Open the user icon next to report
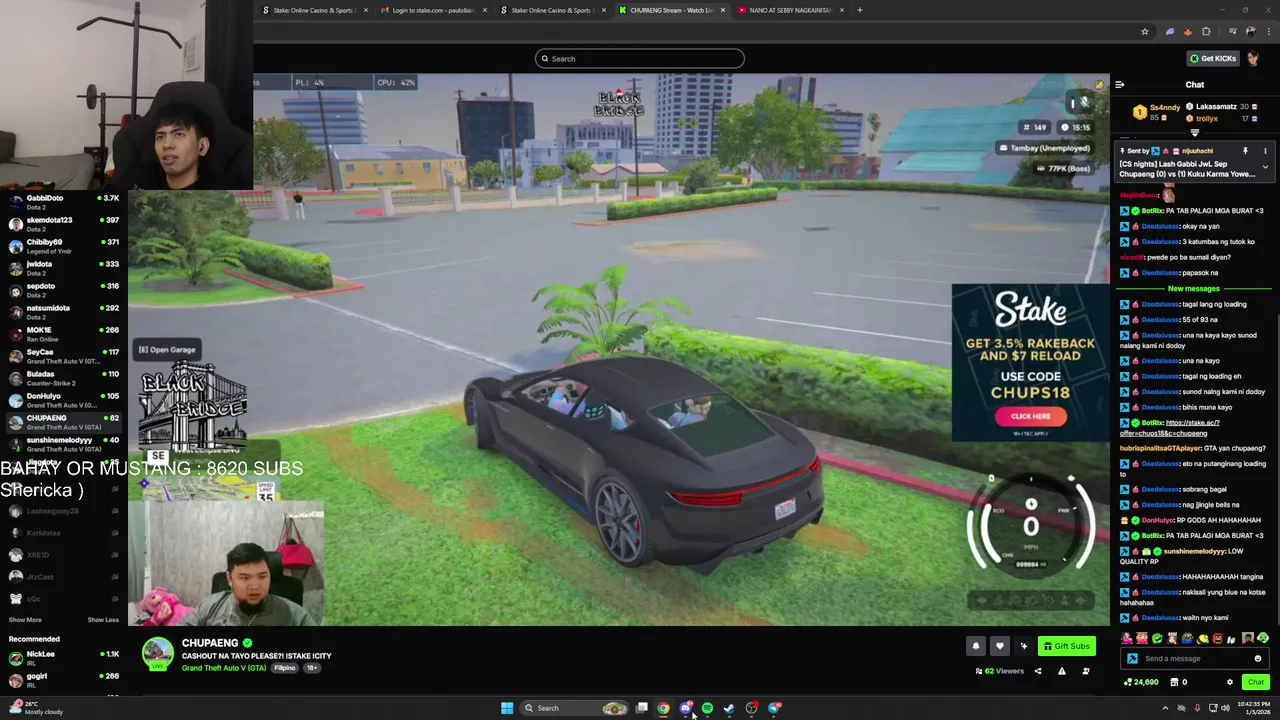Image resolution: width=1280 pixels, height=720 pixels. (1086, 671)
